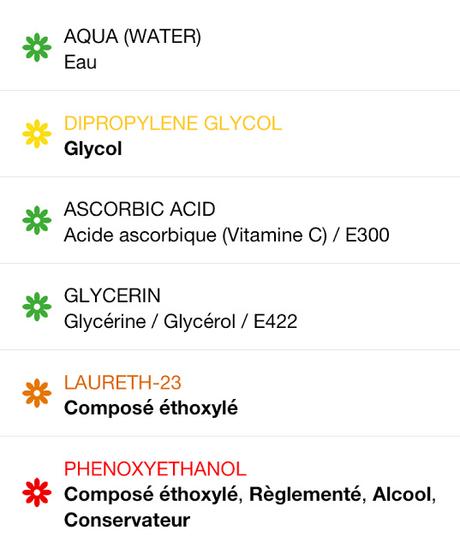The height and width of the screenshot is (548, 460).
Task: Tap the 'Eau' description text
Action: tap(80, 63)
